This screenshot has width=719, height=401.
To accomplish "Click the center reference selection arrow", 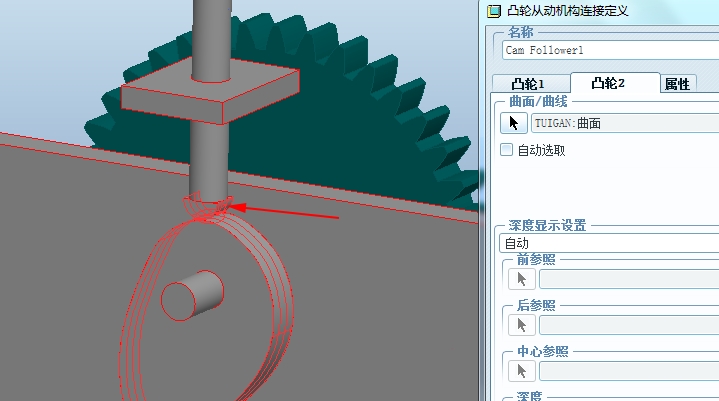I will (522, 371).
